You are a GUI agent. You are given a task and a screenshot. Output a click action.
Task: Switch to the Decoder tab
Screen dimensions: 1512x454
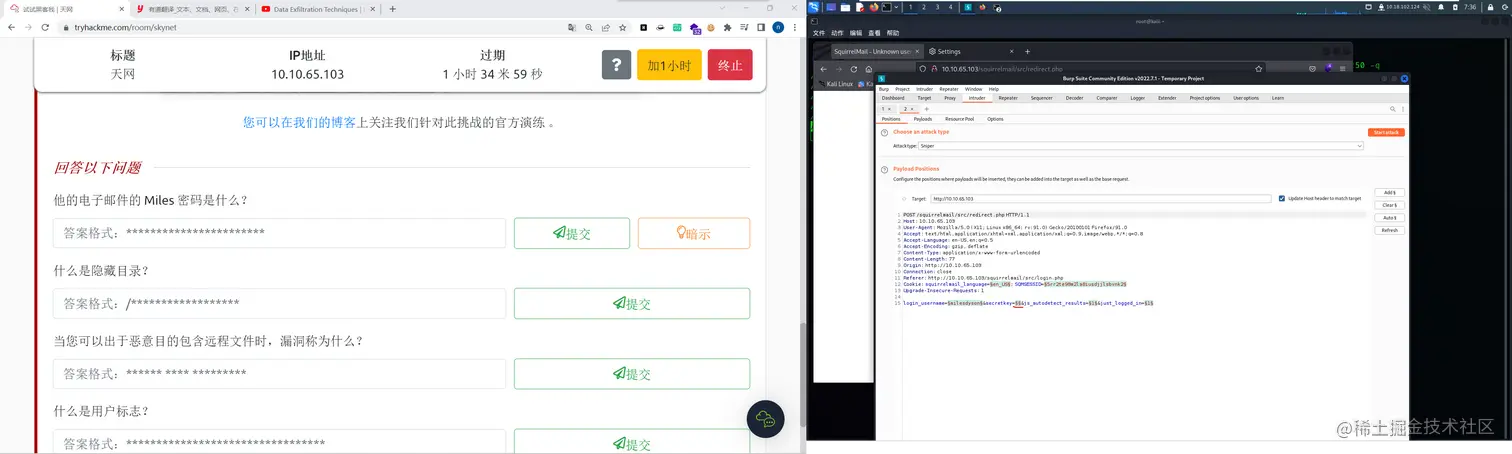[1074, 98]
